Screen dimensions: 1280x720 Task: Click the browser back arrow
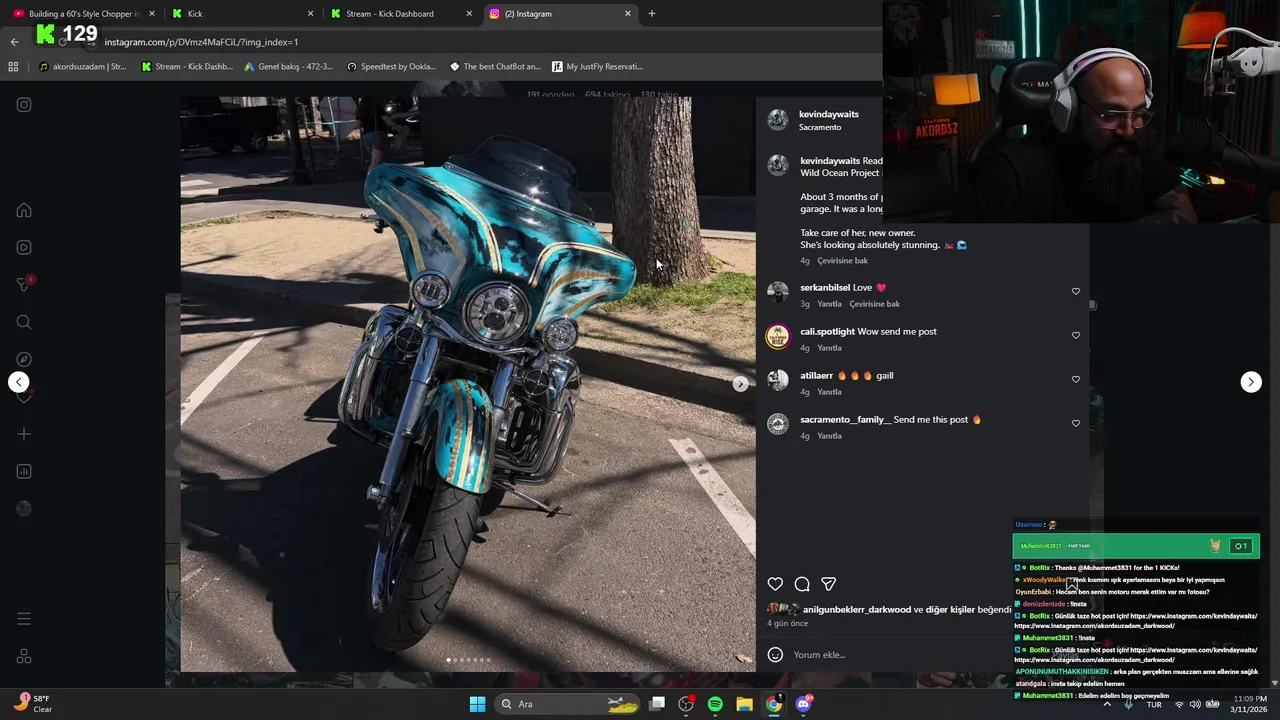[x=14, y=42]
